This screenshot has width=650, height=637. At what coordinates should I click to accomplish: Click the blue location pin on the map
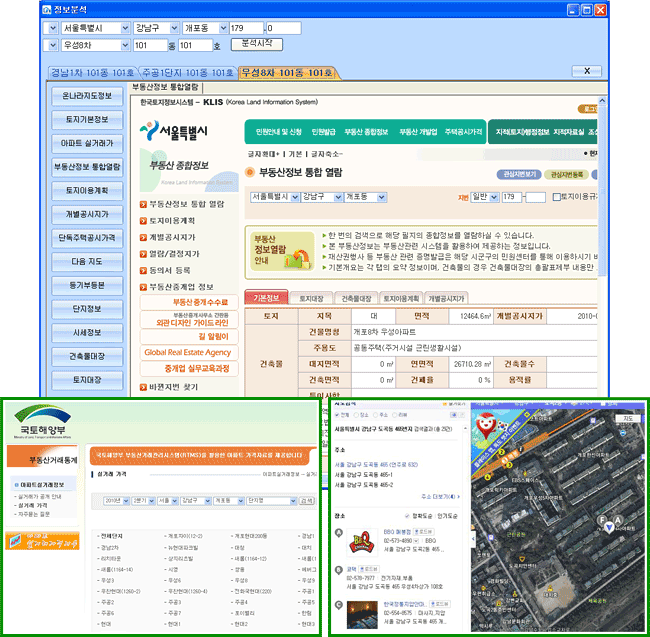pyautogui.click(x=609, y=528)
